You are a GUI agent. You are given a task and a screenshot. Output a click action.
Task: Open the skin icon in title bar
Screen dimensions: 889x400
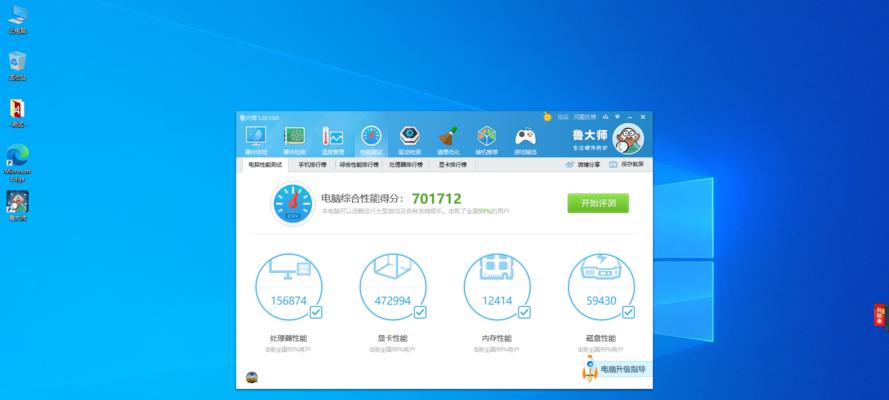[606, 117]
